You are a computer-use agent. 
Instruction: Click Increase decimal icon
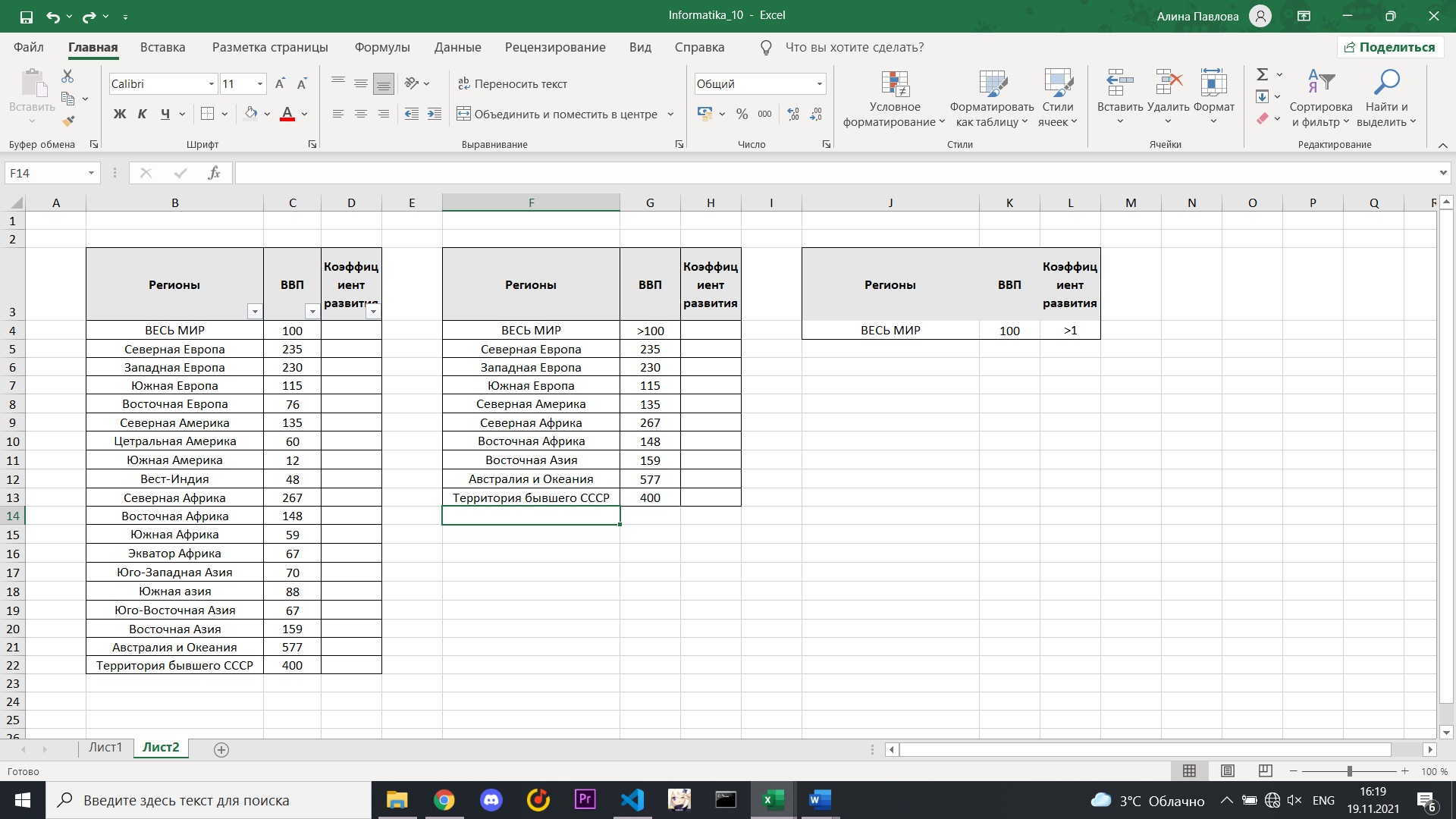793,114
